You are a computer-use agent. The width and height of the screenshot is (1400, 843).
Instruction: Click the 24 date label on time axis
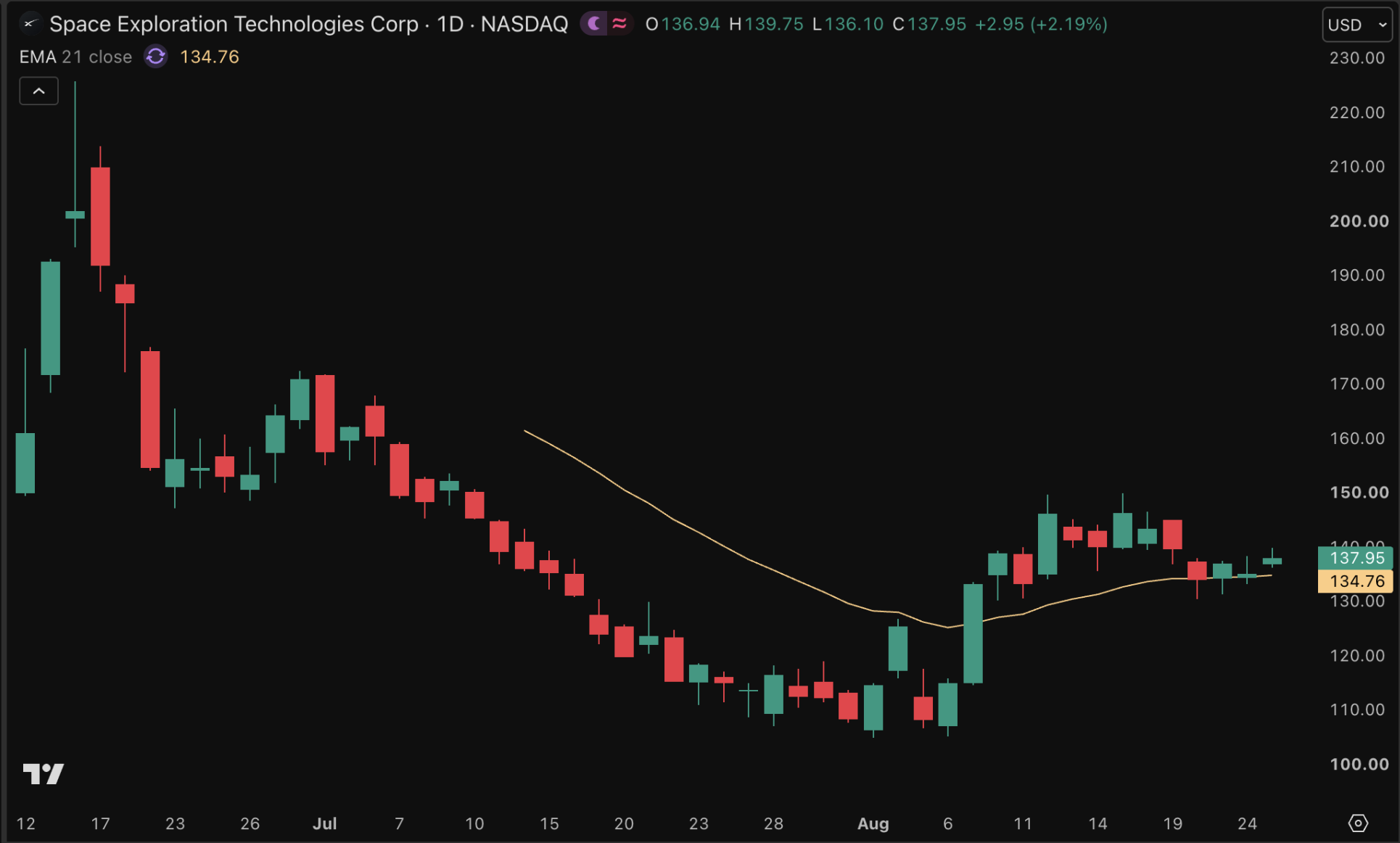coord(1248,823)
